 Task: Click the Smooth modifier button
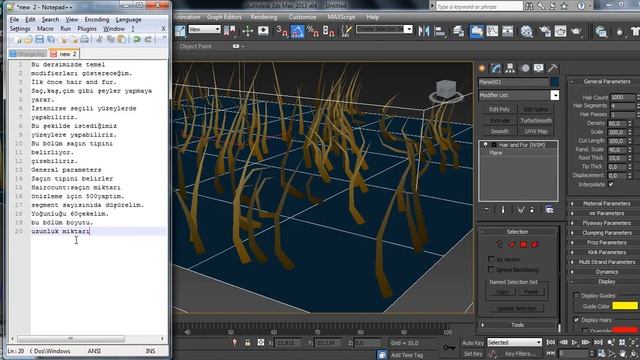click(x=500, y=131)
